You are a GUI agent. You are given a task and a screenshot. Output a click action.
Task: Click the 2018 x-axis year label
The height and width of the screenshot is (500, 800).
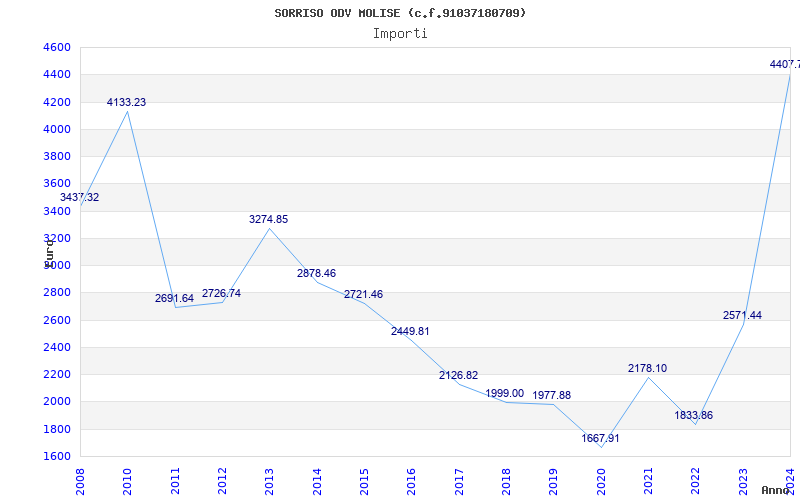506,481
